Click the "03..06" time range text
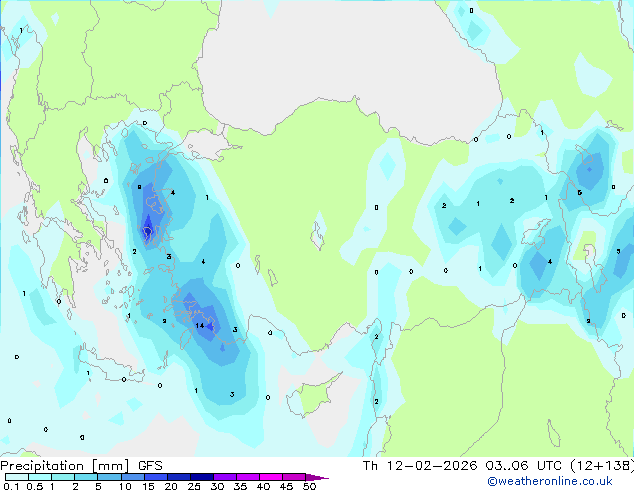 click(507, 466)
